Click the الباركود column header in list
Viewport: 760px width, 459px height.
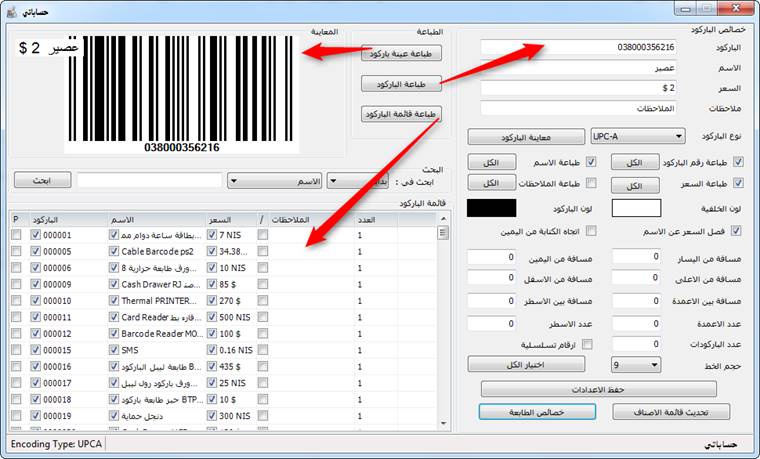[68, 220]
